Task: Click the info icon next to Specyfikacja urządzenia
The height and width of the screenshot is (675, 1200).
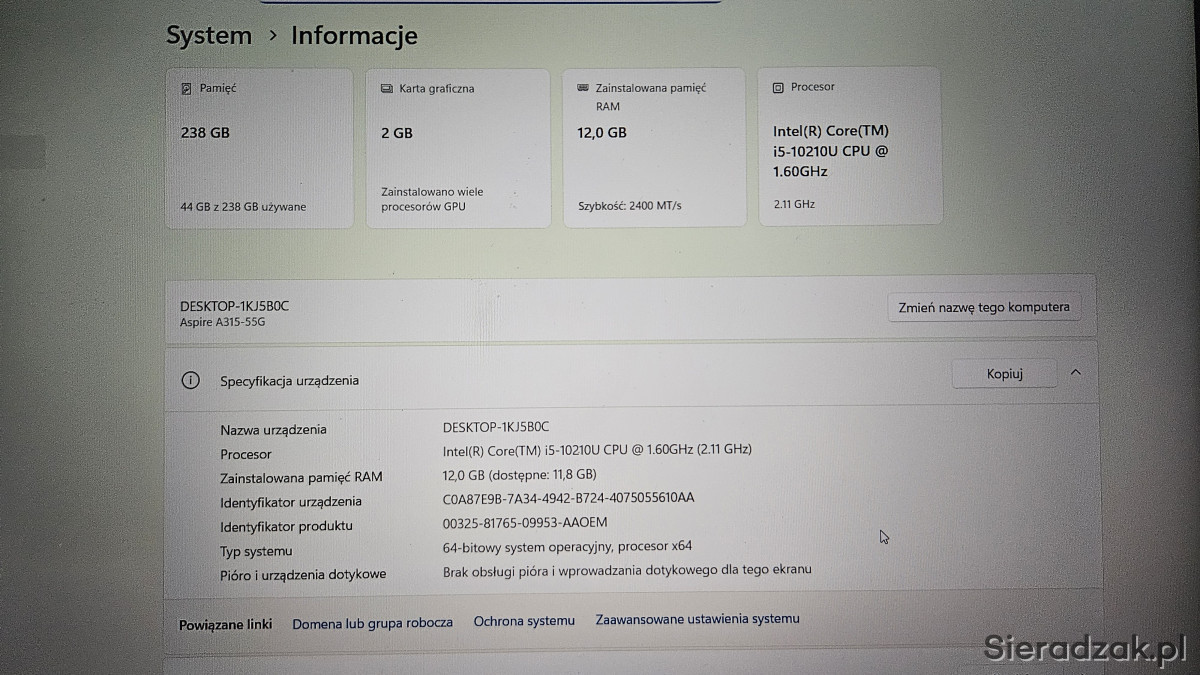Action: coord(190,380)
